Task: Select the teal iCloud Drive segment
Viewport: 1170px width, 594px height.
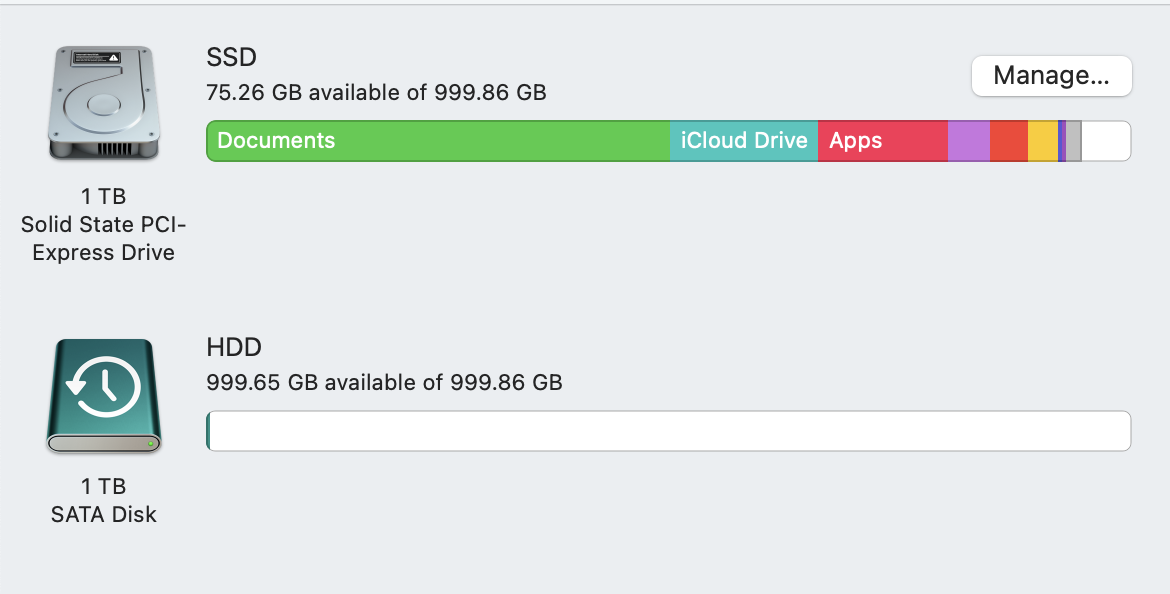Action: (x=743, y=141)
